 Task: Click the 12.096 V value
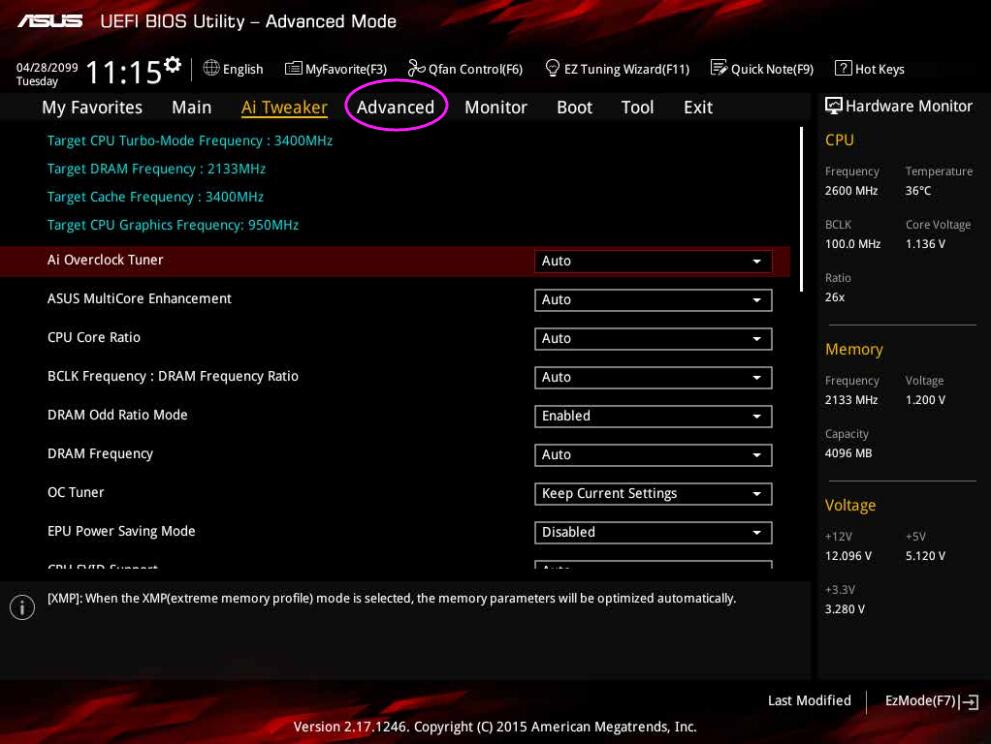point(848,556)
